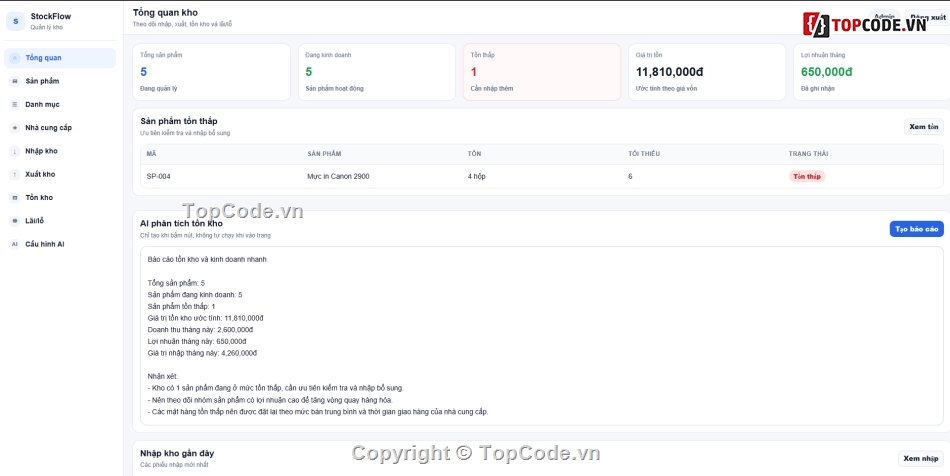Click the Sản phẩm sidebar icon

15,81
